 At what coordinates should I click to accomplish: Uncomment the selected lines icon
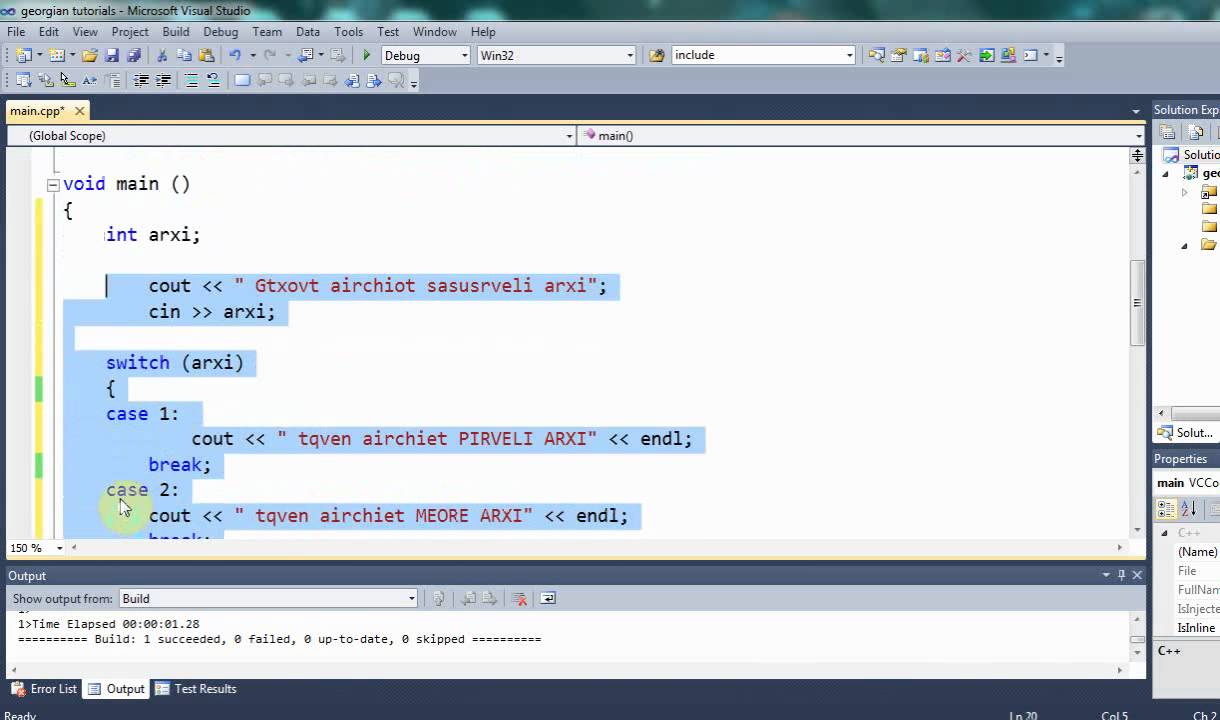[x=214, y=80]
